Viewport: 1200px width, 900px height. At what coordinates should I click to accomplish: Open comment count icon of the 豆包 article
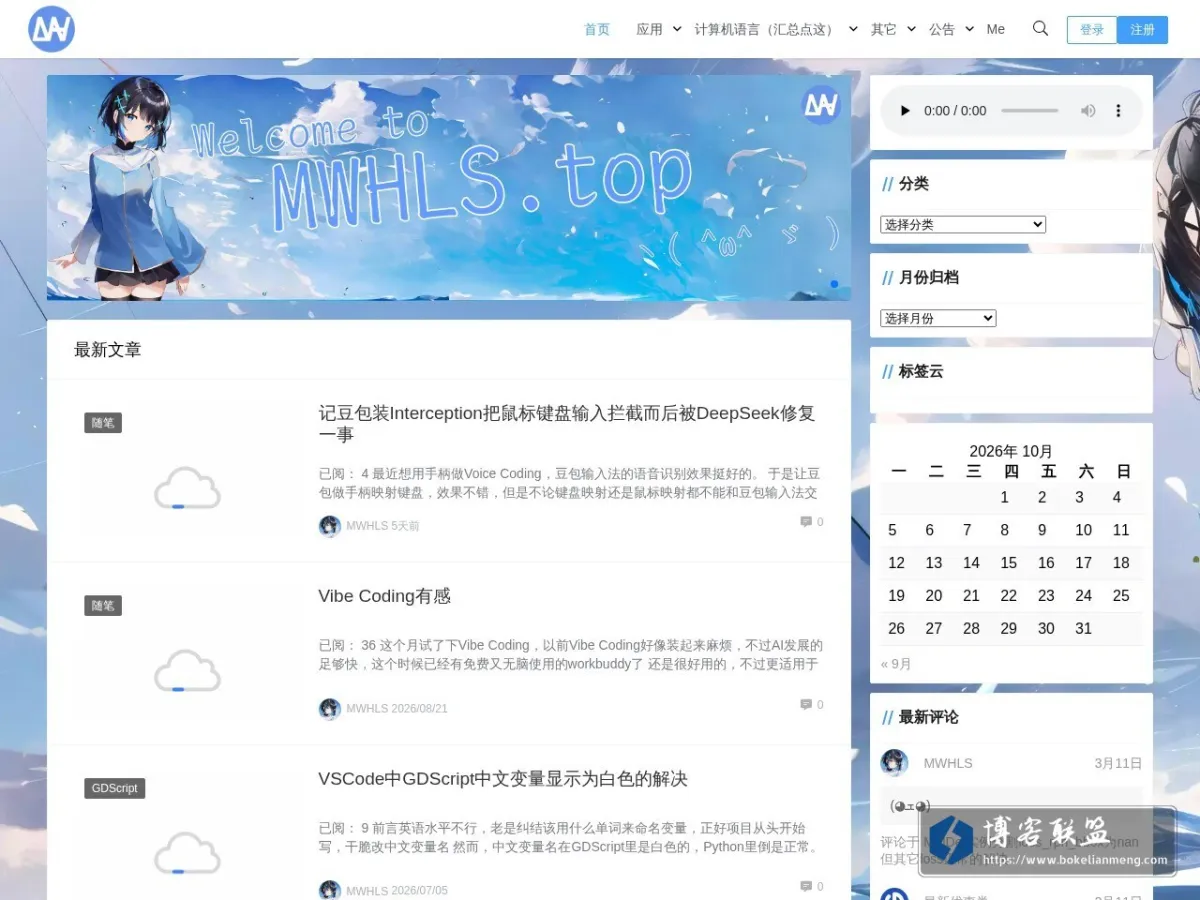click(x=806, y=522)
